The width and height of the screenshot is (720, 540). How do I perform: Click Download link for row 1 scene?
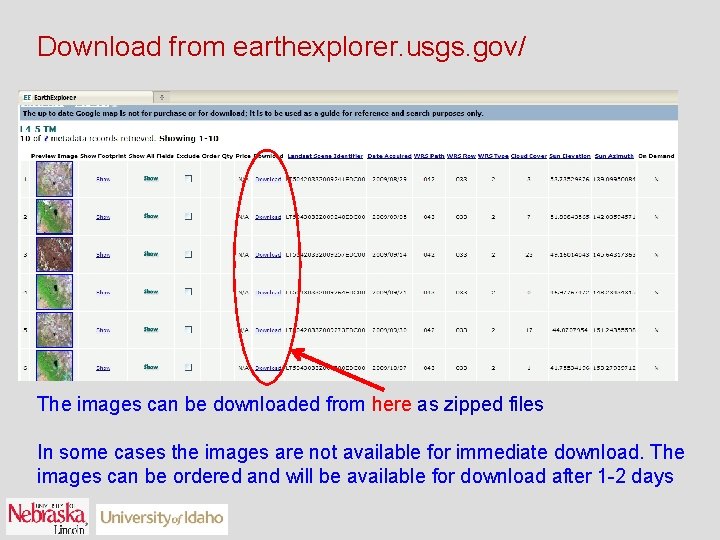268,179
